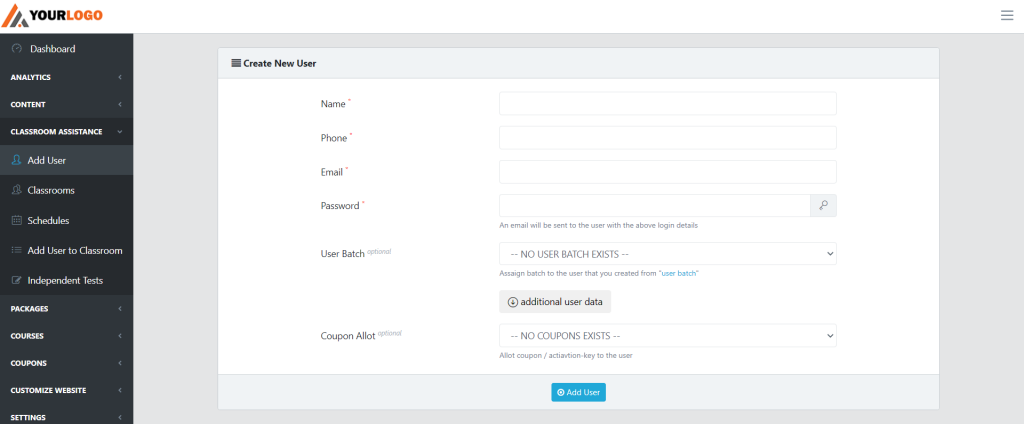The width and height of the screenshot is (1024, 424).
Task: Collapse the CLASSROOM ASSISTANCE section
Action: pyautogui.click(x=67, y=131)
